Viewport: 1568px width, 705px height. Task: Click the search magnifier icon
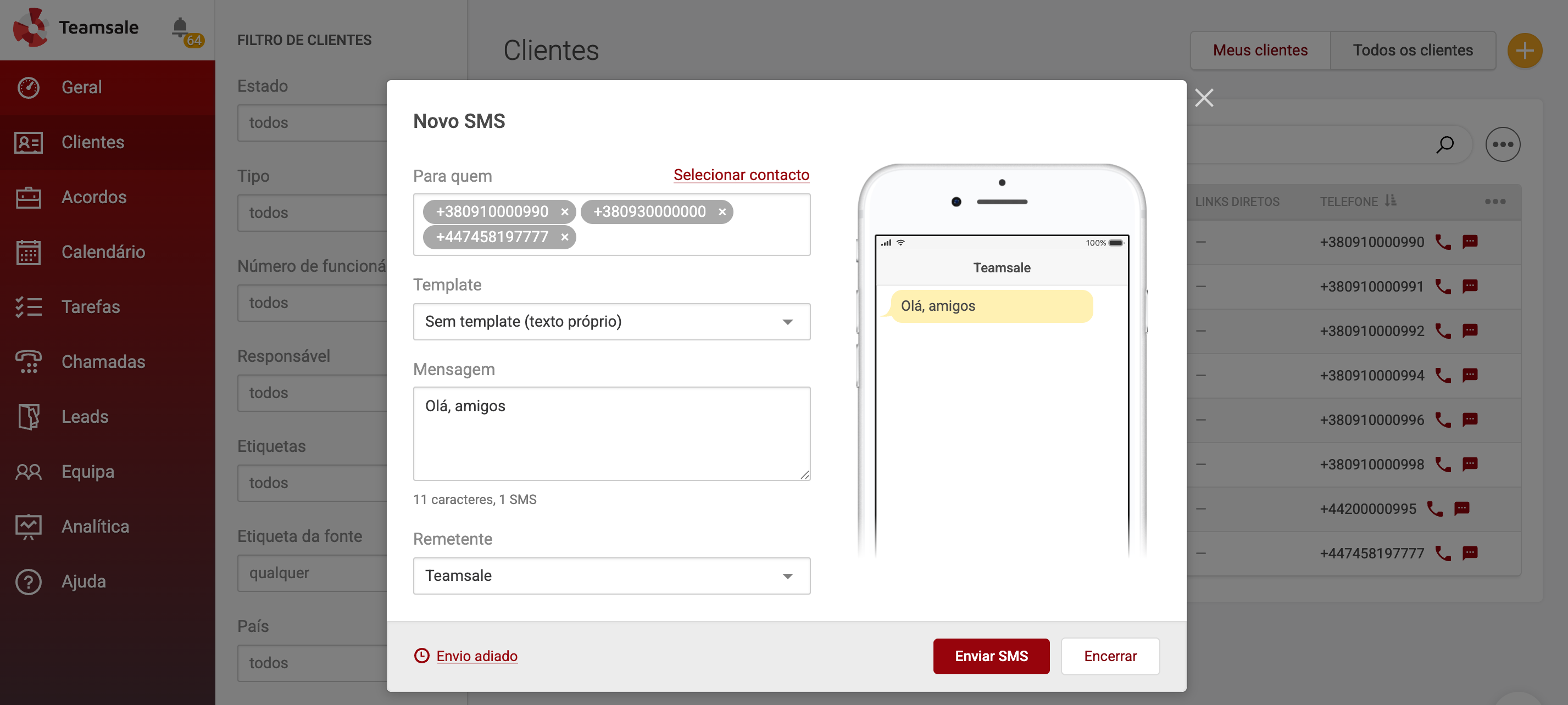click(1445, 144)
